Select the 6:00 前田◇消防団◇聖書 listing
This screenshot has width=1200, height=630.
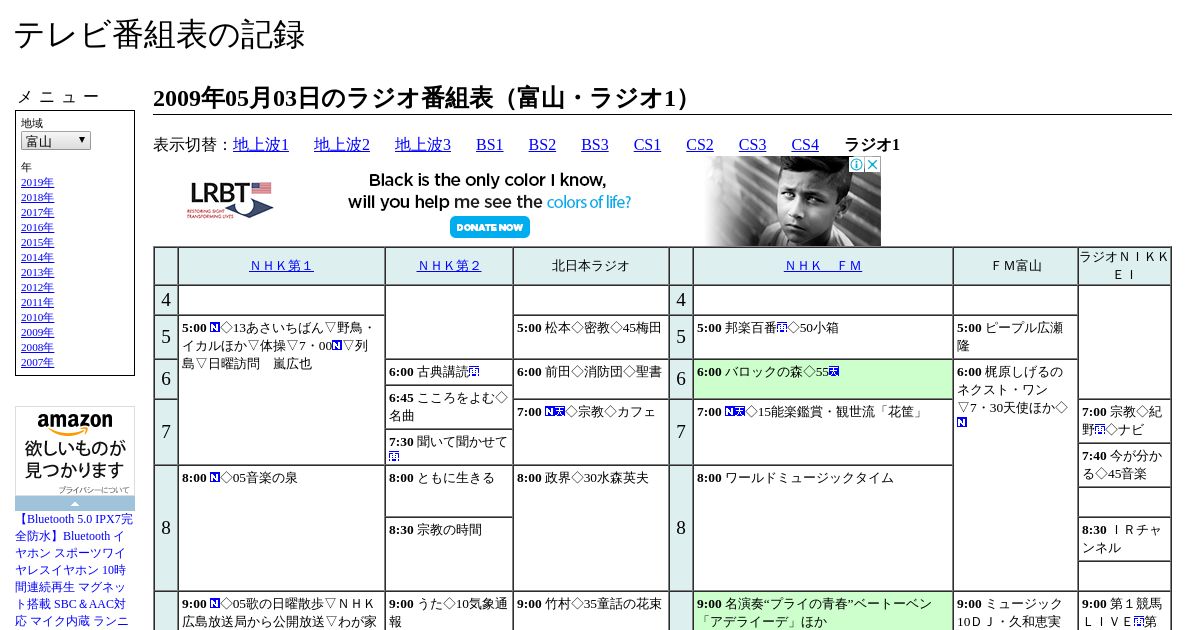coord(591,379)
